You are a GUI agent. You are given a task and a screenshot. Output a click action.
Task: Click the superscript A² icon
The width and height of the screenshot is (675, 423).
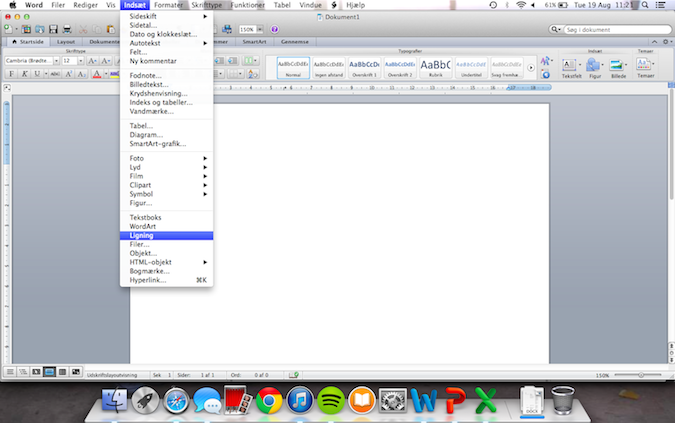(68, 74)
